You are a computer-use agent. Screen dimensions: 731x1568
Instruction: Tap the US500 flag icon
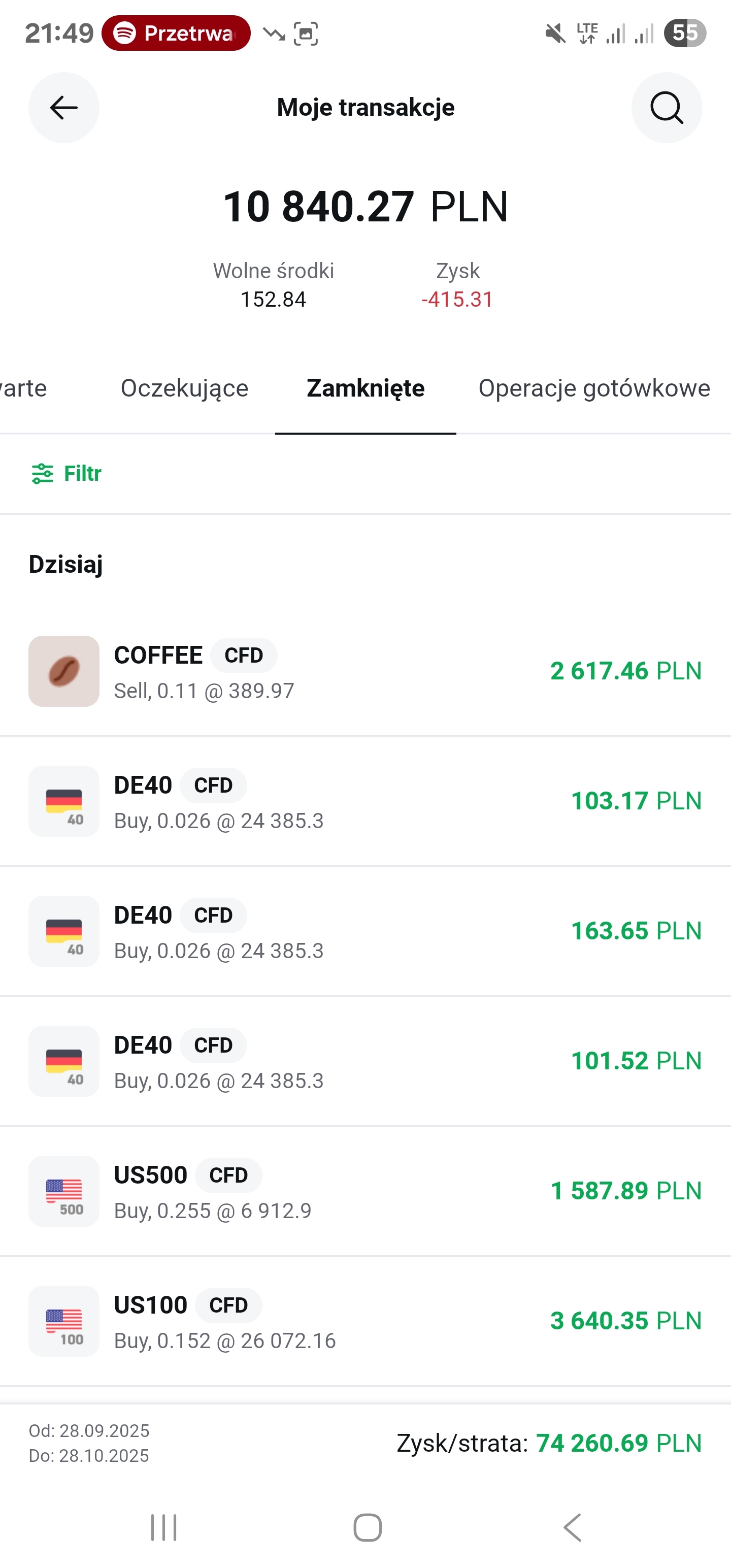[x=64, y=1191]
